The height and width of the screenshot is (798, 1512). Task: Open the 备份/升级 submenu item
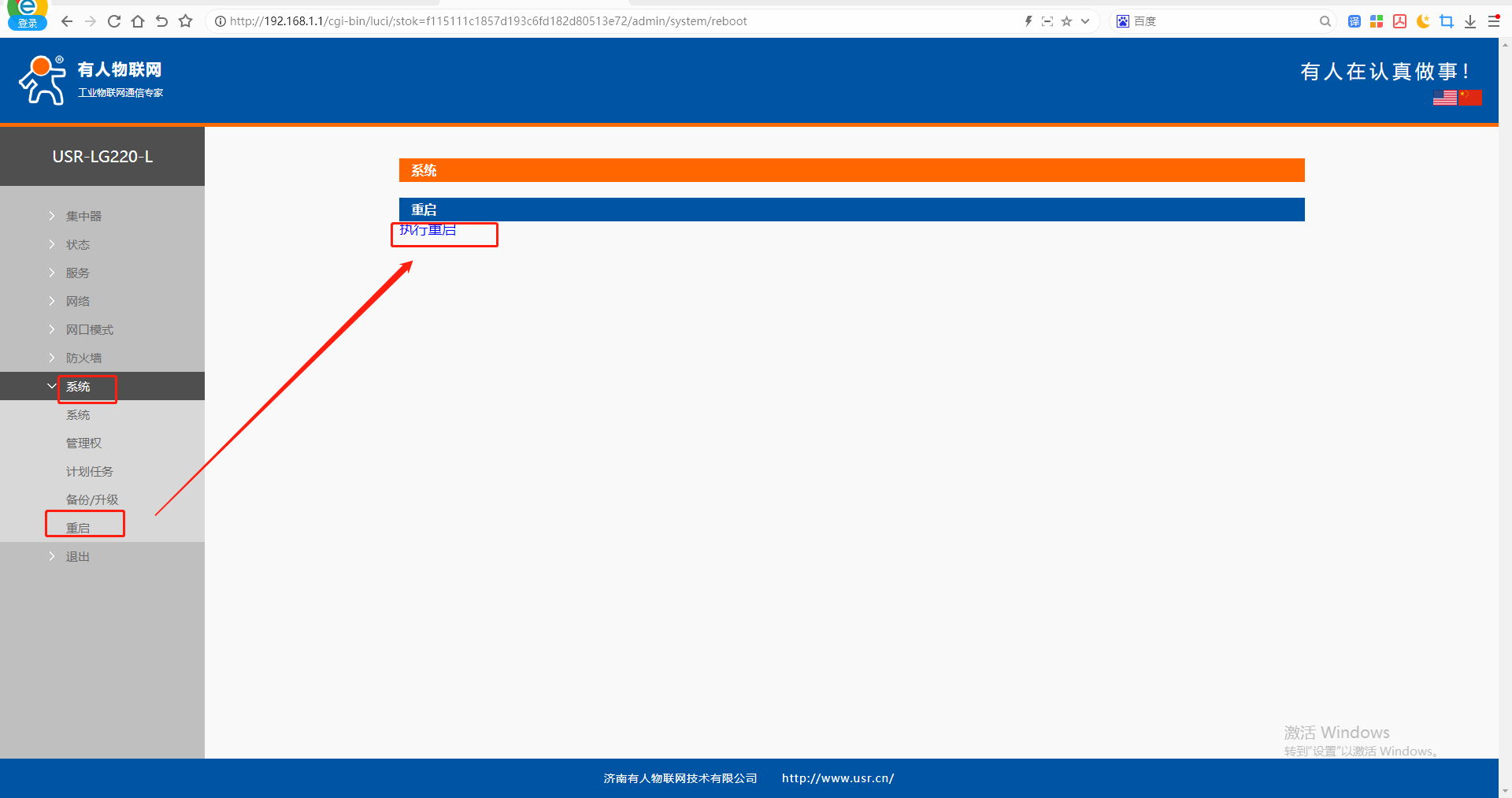click(x=92, y=500)
